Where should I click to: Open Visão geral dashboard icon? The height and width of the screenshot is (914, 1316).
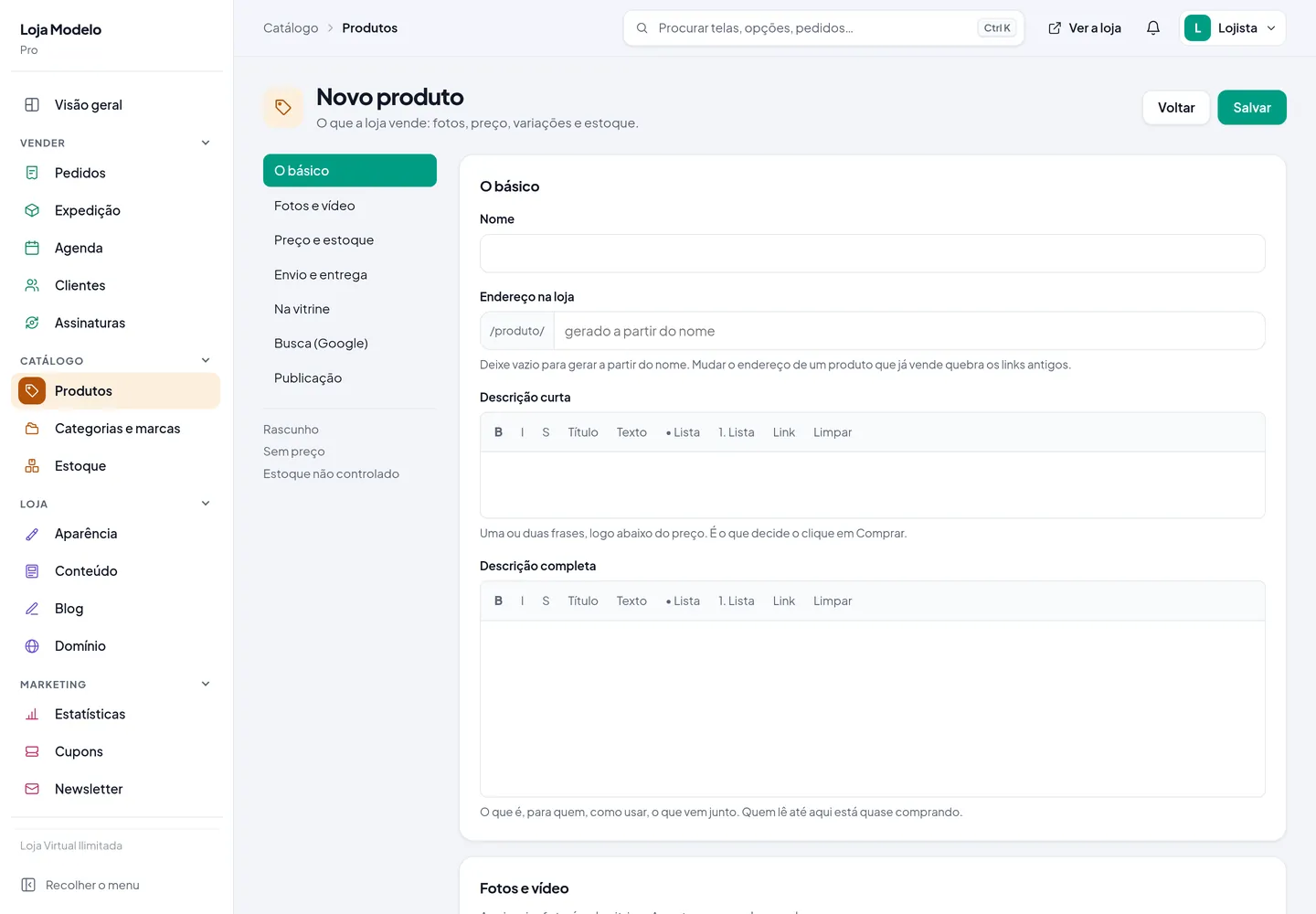tap(32, 105)
